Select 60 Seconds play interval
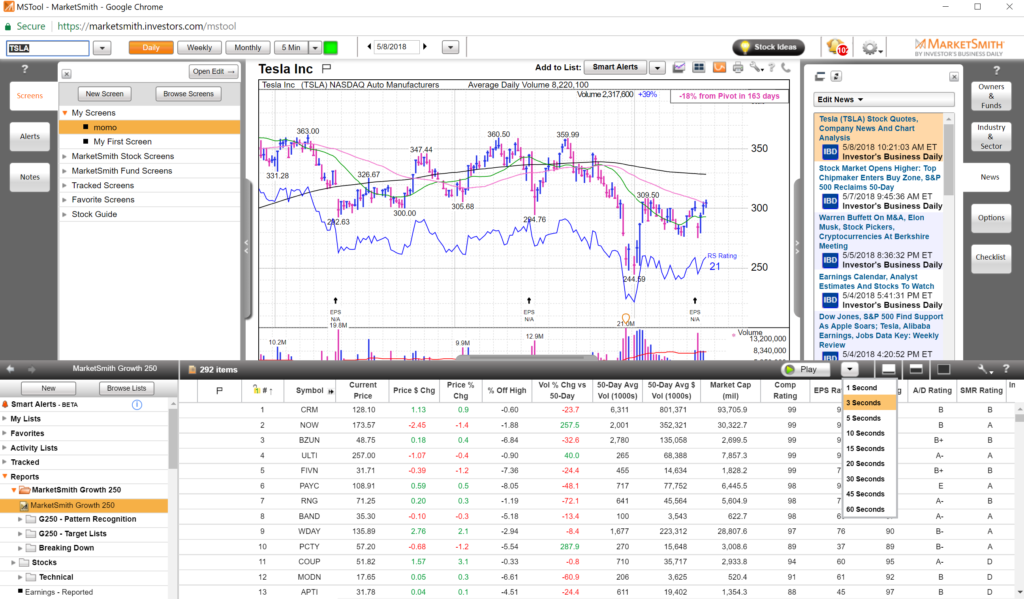Screen dimensions: 1024x599 pos(869,510)
